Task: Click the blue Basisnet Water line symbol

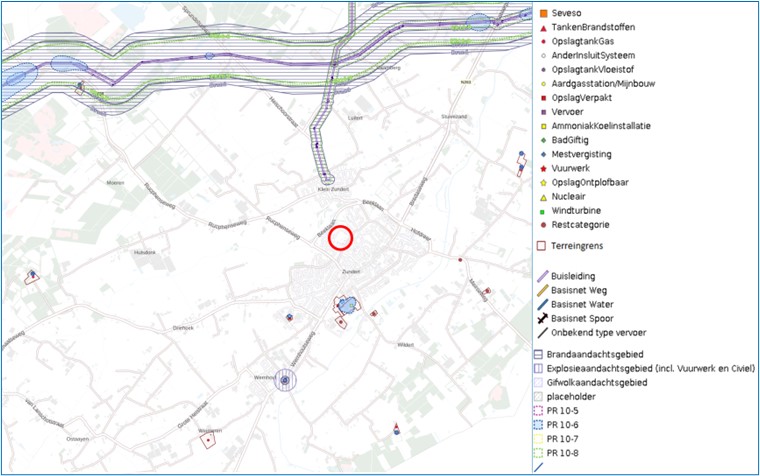Action: tap(543, 304)
